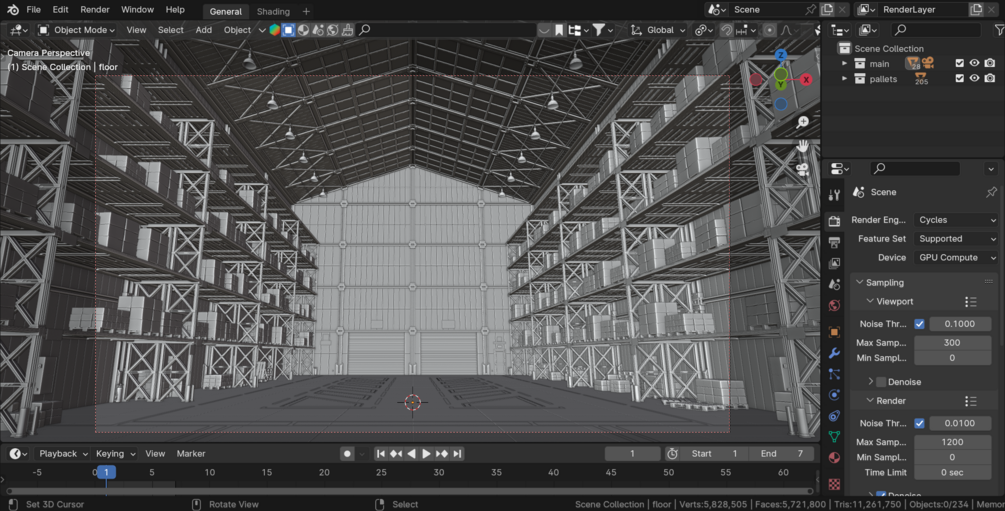Hide the pallets collection in viewport
Screen dimensions: 1005x511
(974, 78)
